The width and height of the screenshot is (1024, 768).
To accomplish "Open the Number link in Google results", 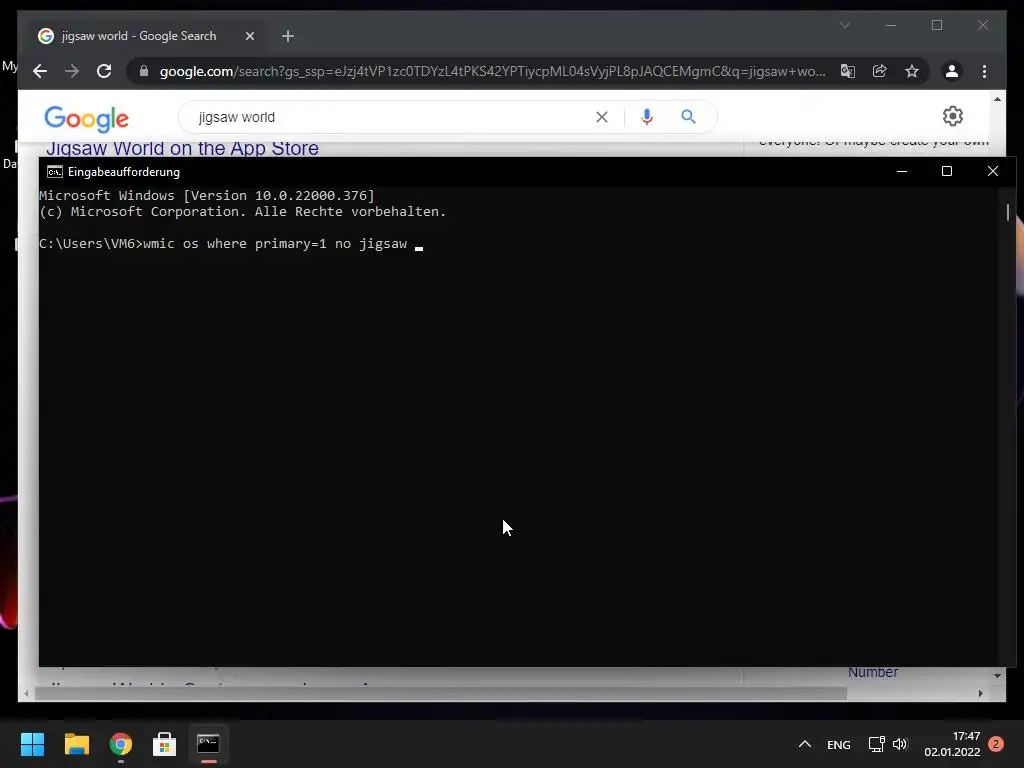I will pyautogui.click(x=872, y=672).
